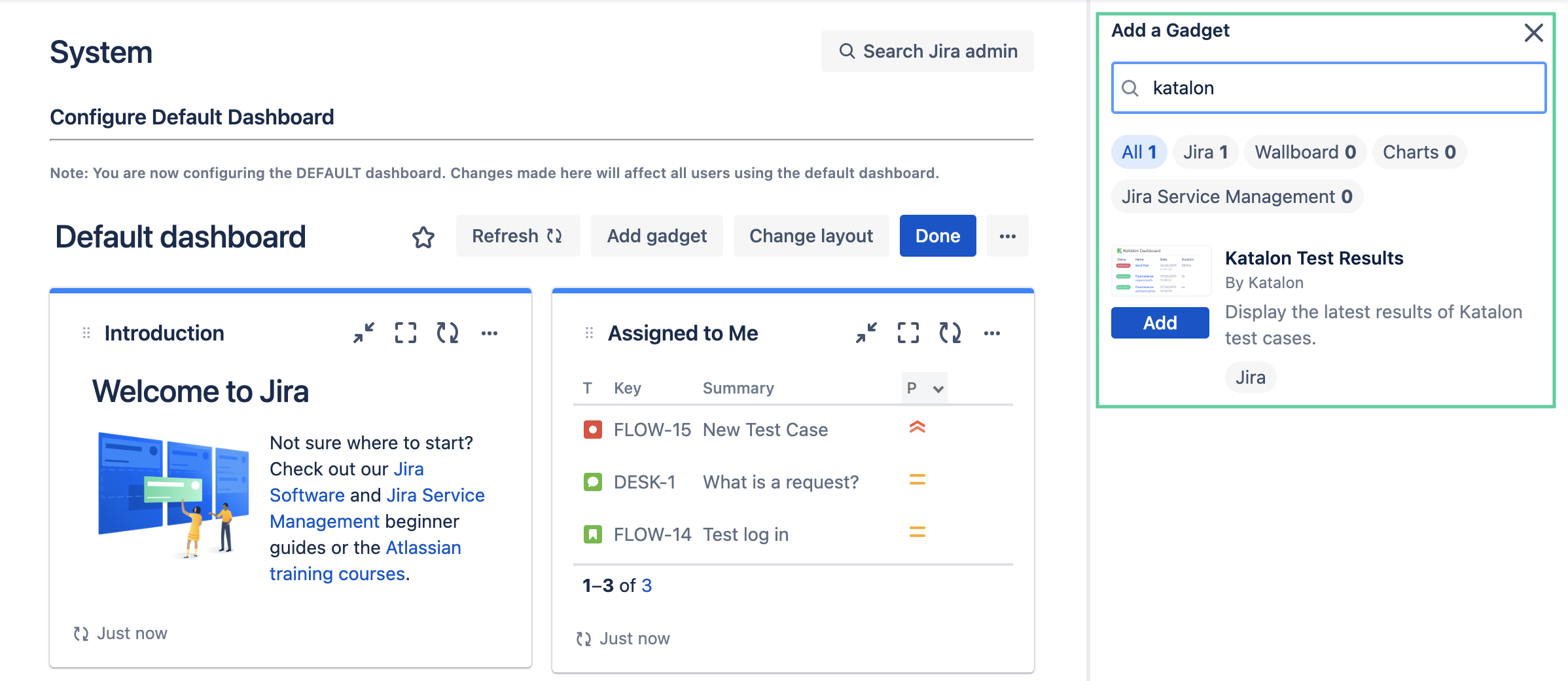Open Assigned to Me more options menu
Image resolution: width=1568 pixels, height=681 pixels.
point(992,333)
